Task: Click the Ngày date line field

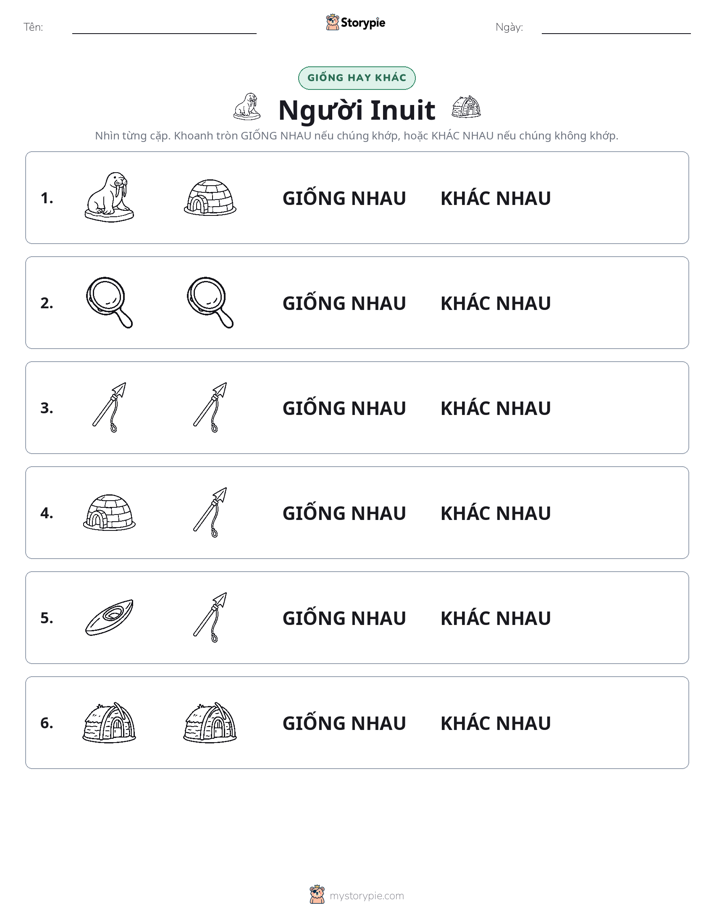Action: point(616,27)
